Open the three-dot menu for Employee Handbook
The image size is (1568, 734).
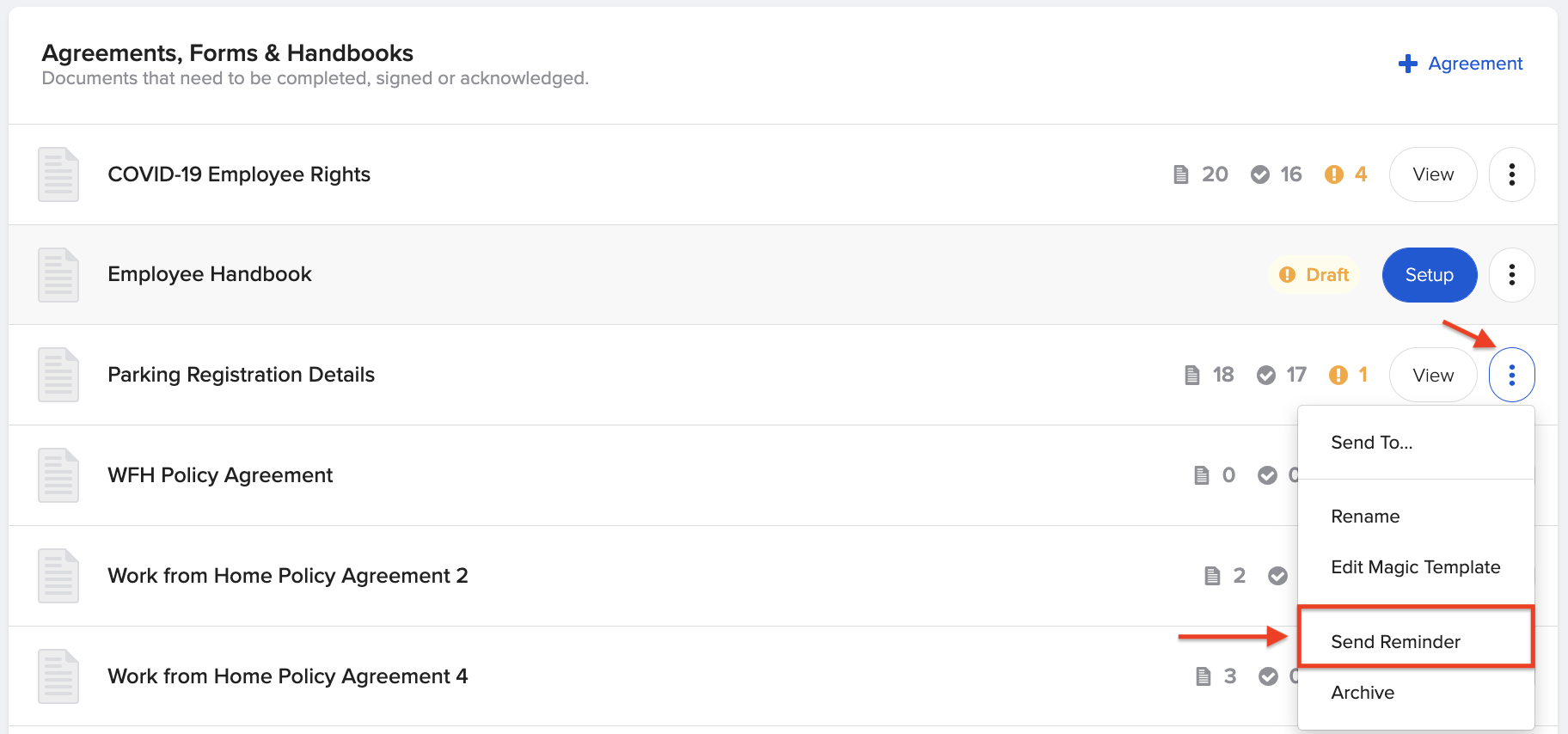(1511, 275)
